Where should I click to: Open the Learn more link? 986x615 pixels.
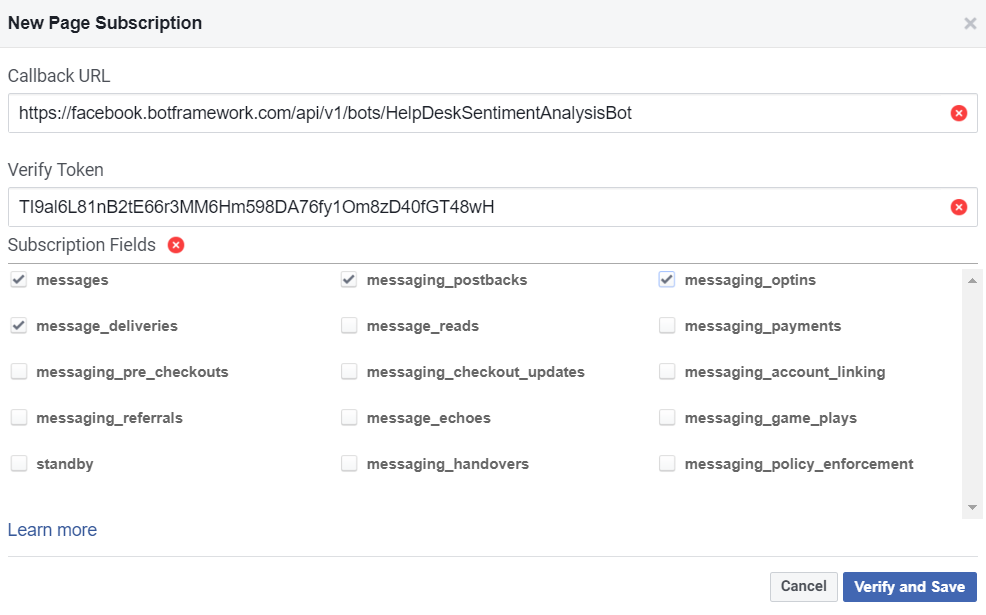tap(52, 530)
